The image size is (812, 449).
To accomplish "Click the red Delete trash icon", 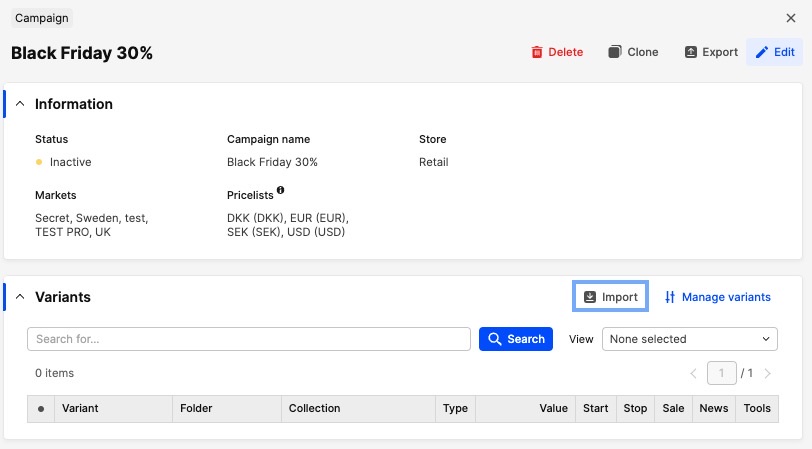I will [537, 52].
